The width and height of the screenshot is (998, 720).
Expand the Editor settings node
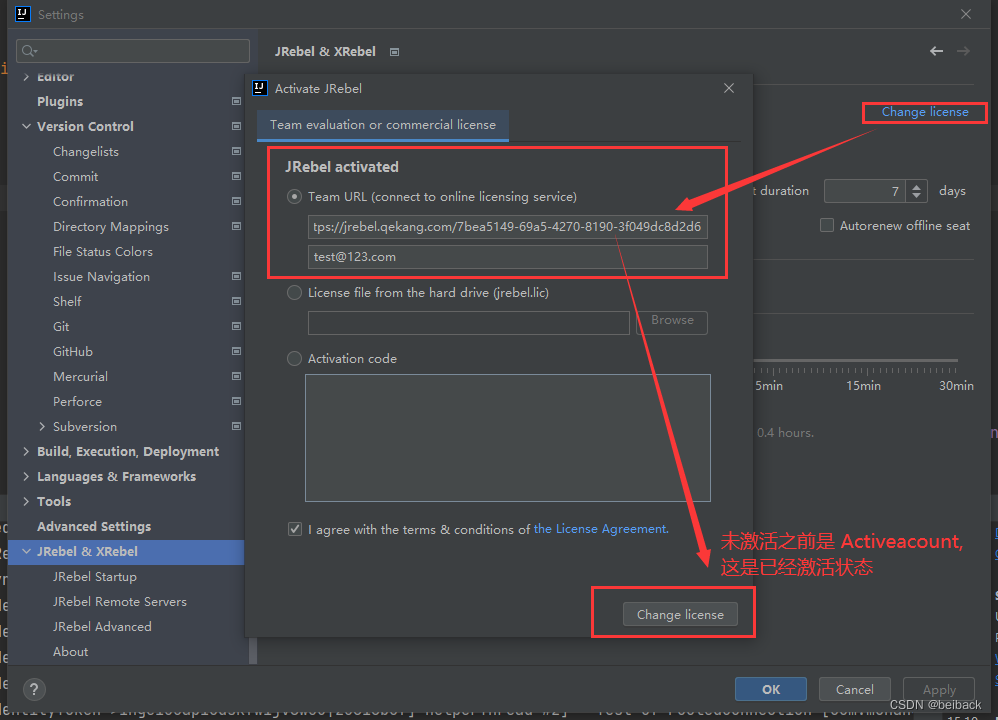pos(26,76)
